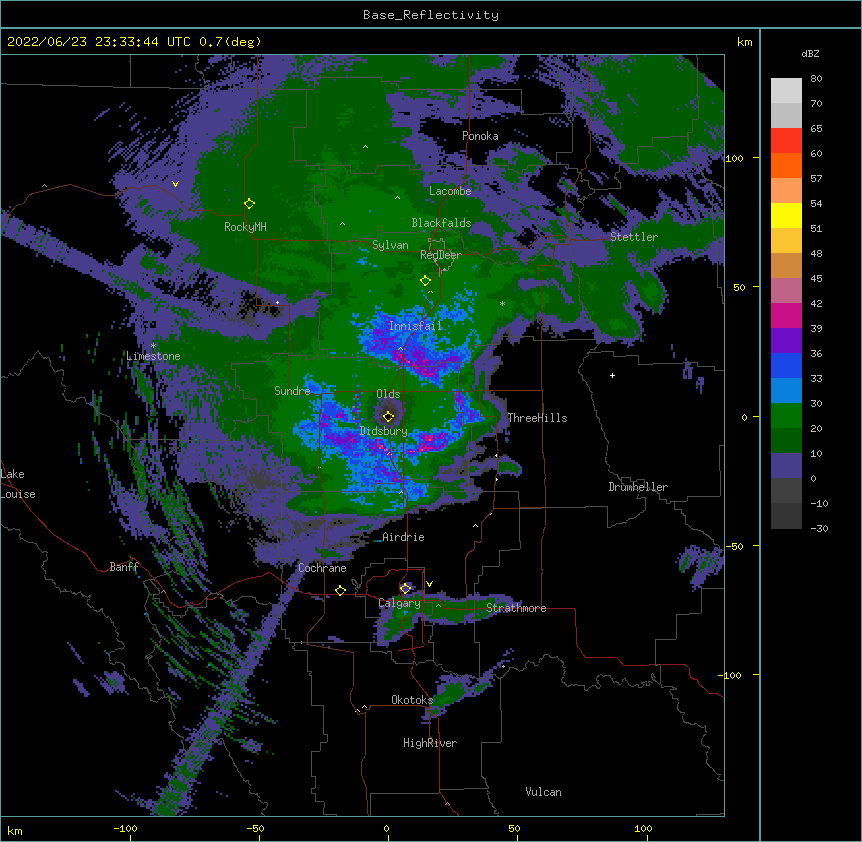This screenshot has height=842, width=862.
Task: Pick the orange 57–60 dBZ legend swatch
Action: pyautogui.click(x=786, y=165)
